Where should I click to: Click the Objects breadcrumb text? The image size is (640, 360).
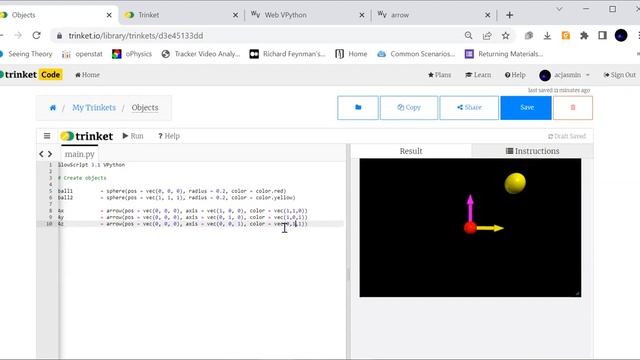coord(145,108)
